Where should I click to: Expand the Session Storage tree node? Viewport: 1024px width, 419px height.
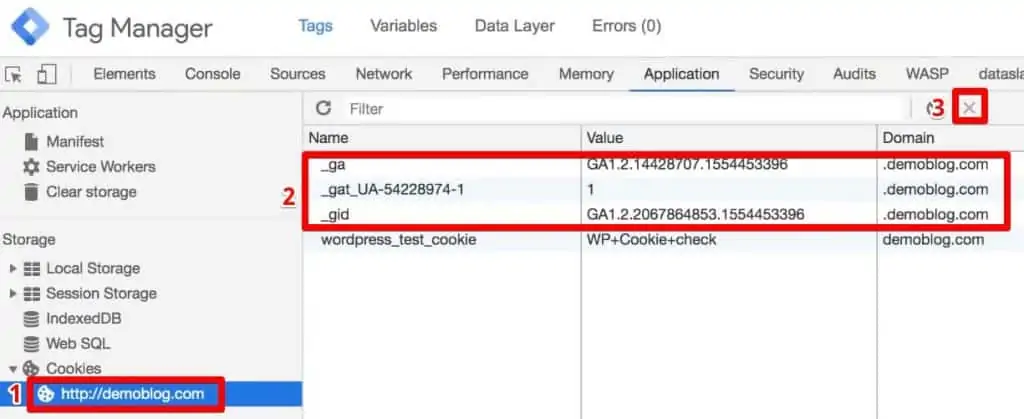pos(13,293)
